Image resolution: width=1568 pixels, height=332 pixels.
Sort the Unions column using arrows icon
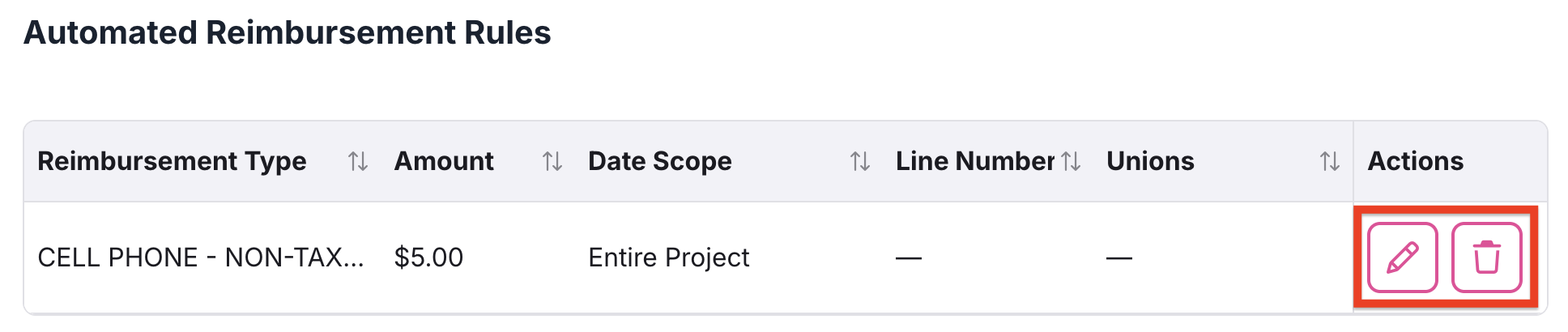click(1330, 161)
